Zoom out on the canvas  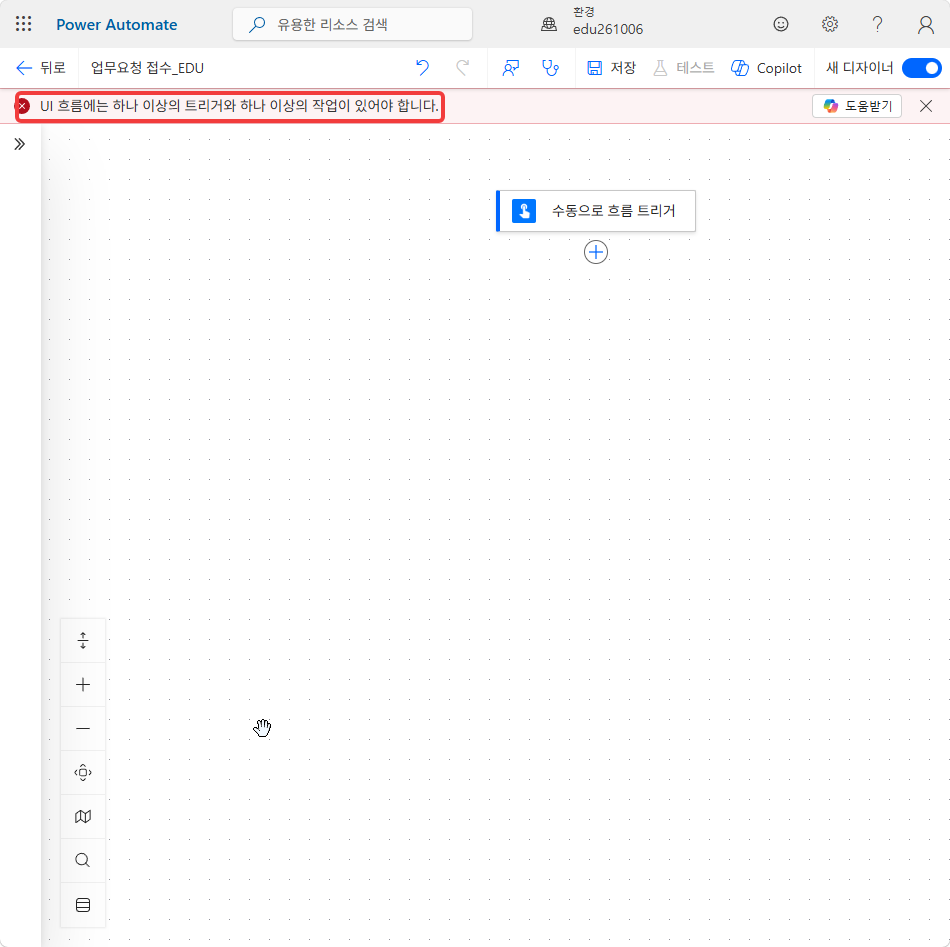coord(83,728)
